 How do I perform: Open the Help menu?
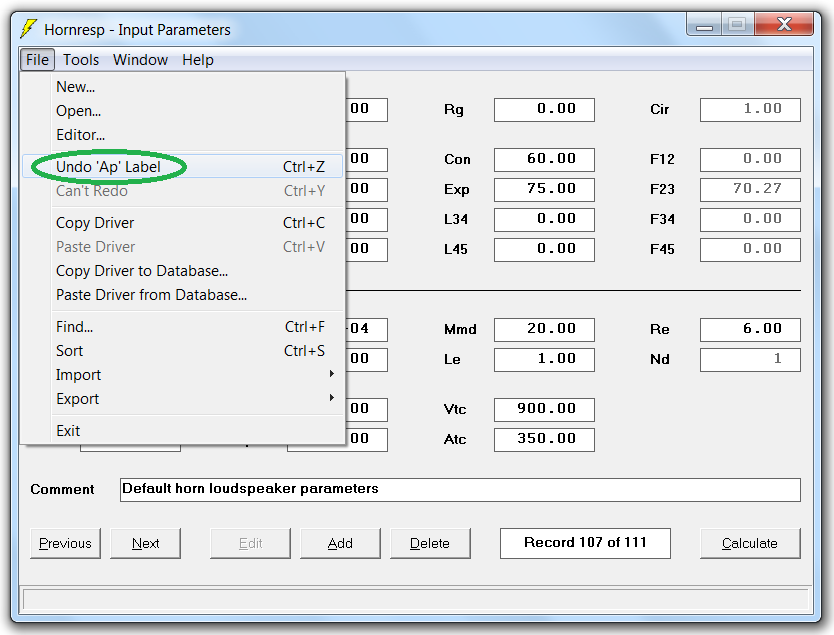tap(198, 60)
